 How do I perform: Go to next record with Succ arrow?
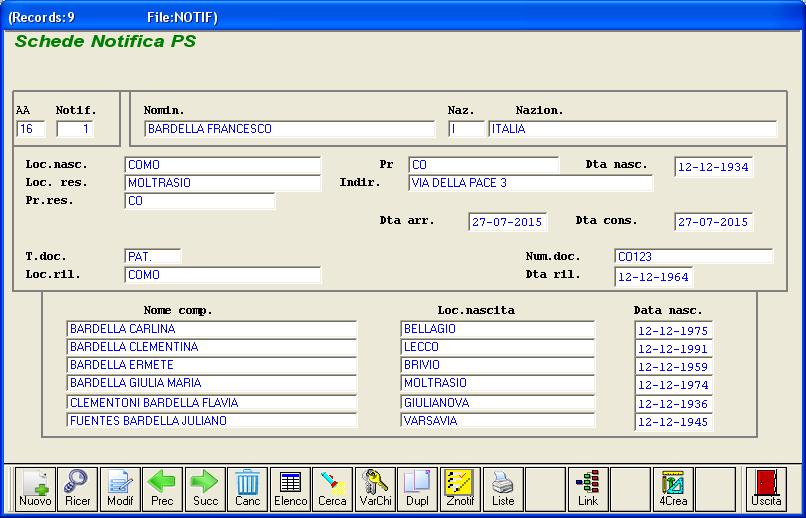[x=205, y=489]
